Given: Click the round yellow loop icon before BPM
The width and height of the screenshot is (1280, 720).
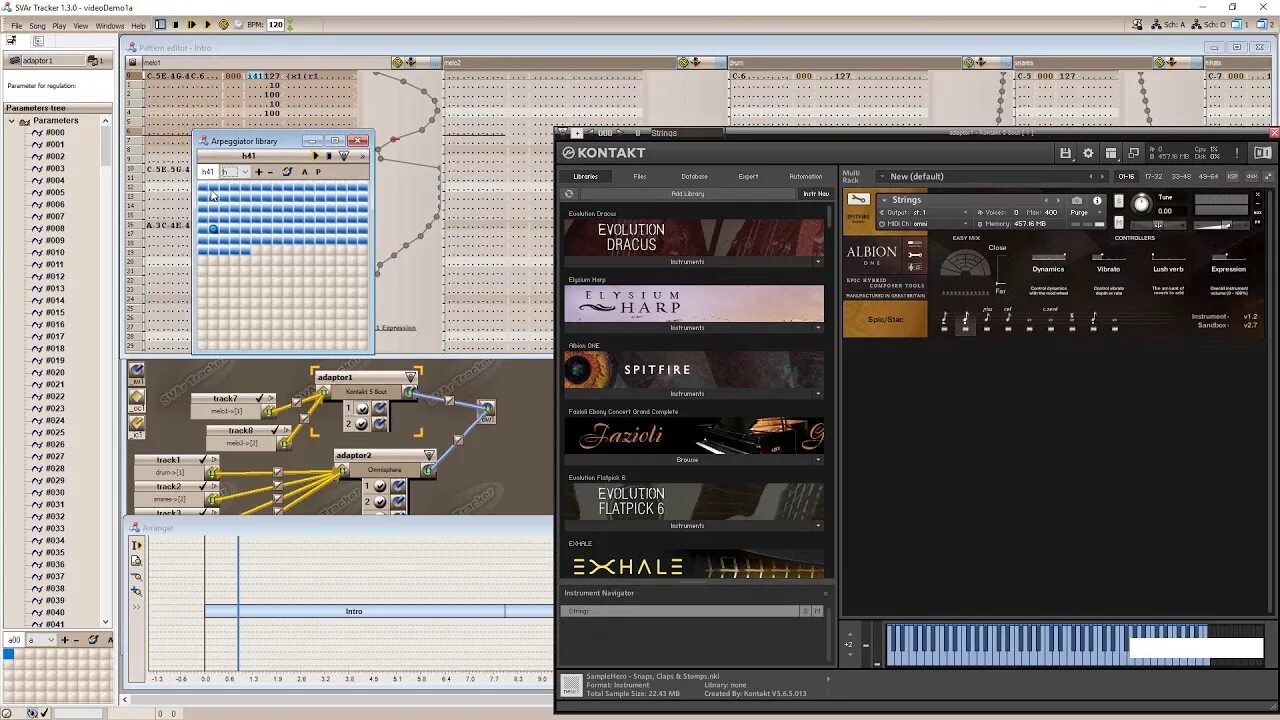Looking at the screenshot, I should click(x=224, y=24).
